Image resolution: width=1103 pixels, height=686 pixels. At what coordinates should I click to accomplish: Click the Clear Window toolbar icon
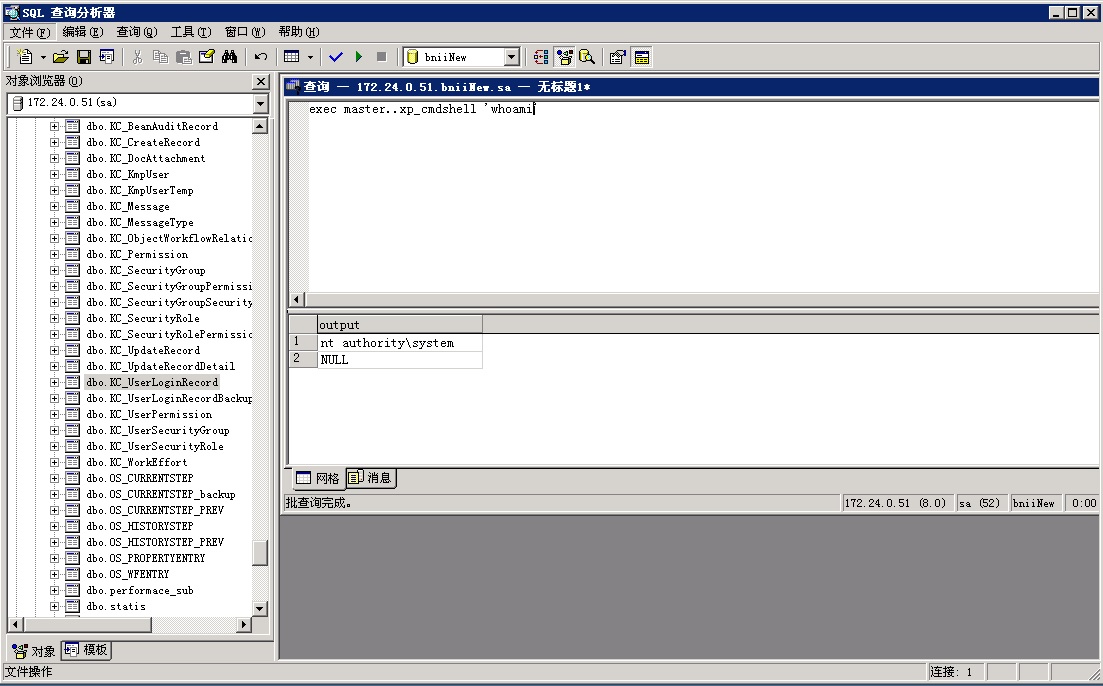pos(207,57)
